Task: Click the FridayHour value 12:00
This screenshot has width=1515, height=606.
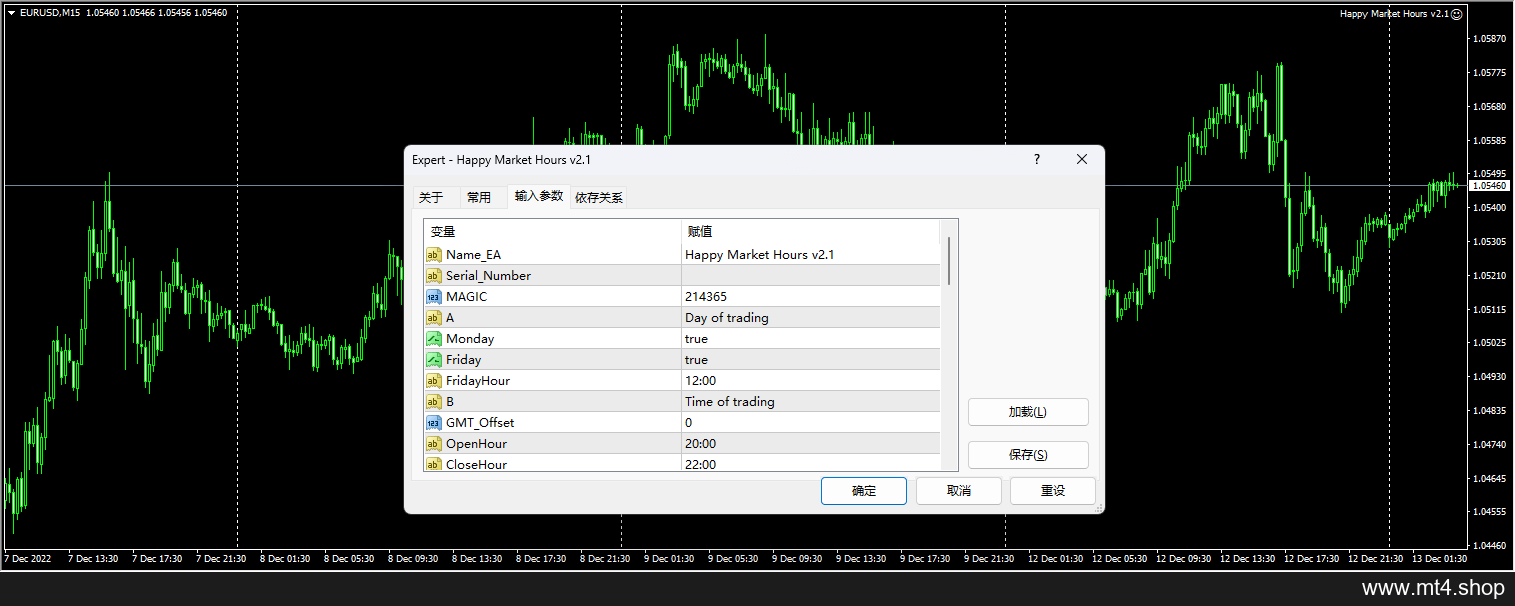Action: [x=701, y=381]
